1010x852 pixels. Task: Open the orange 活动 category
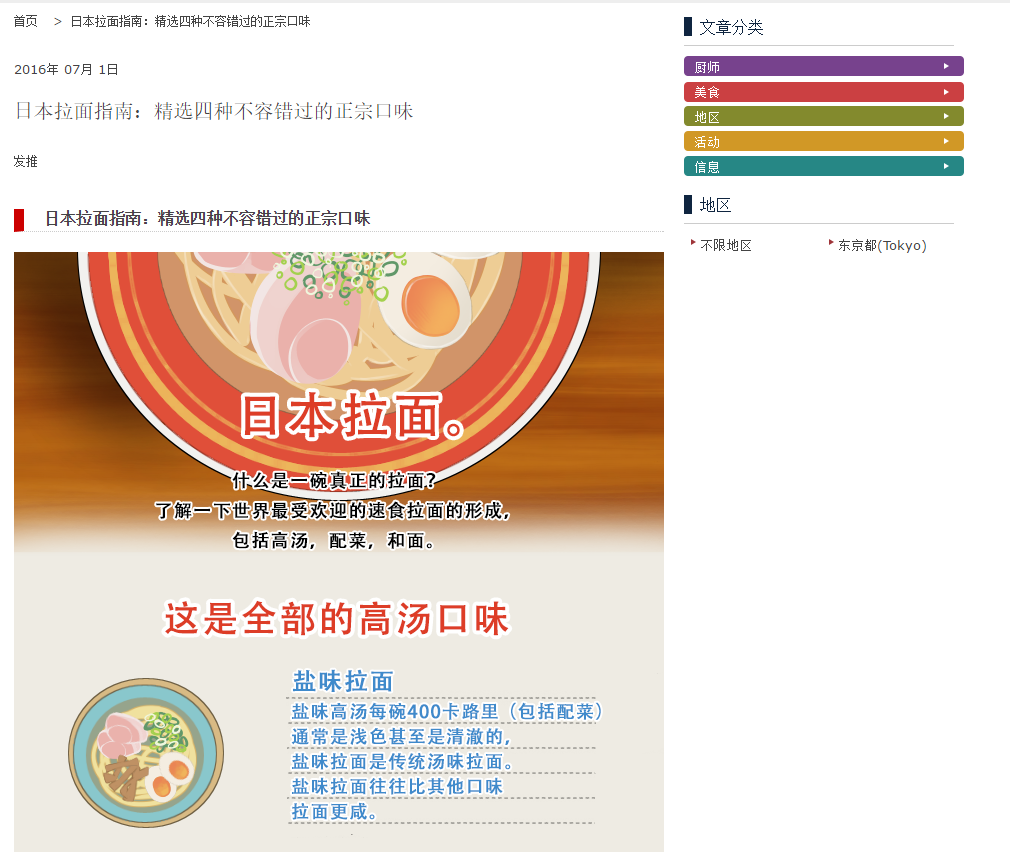tap(823, 141)
